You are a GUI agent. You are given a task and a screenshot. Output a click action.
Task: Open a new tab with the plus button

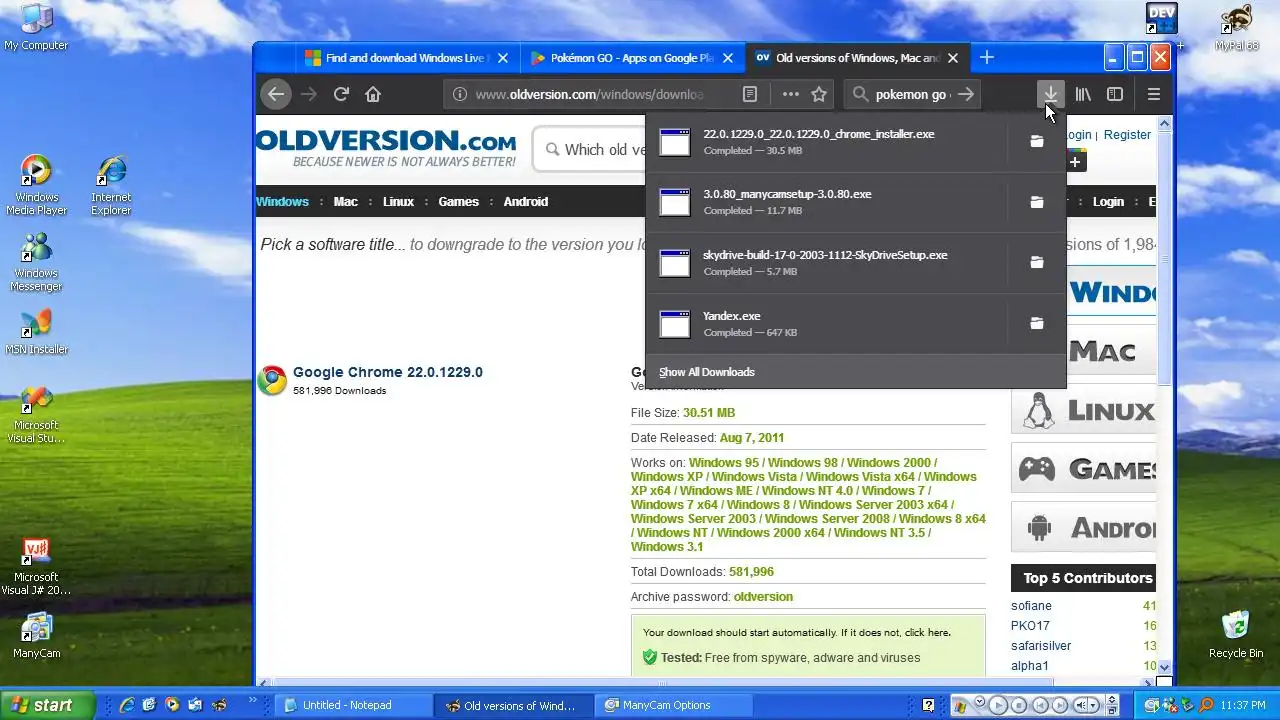pyautogui.click(x=987, y=57)
